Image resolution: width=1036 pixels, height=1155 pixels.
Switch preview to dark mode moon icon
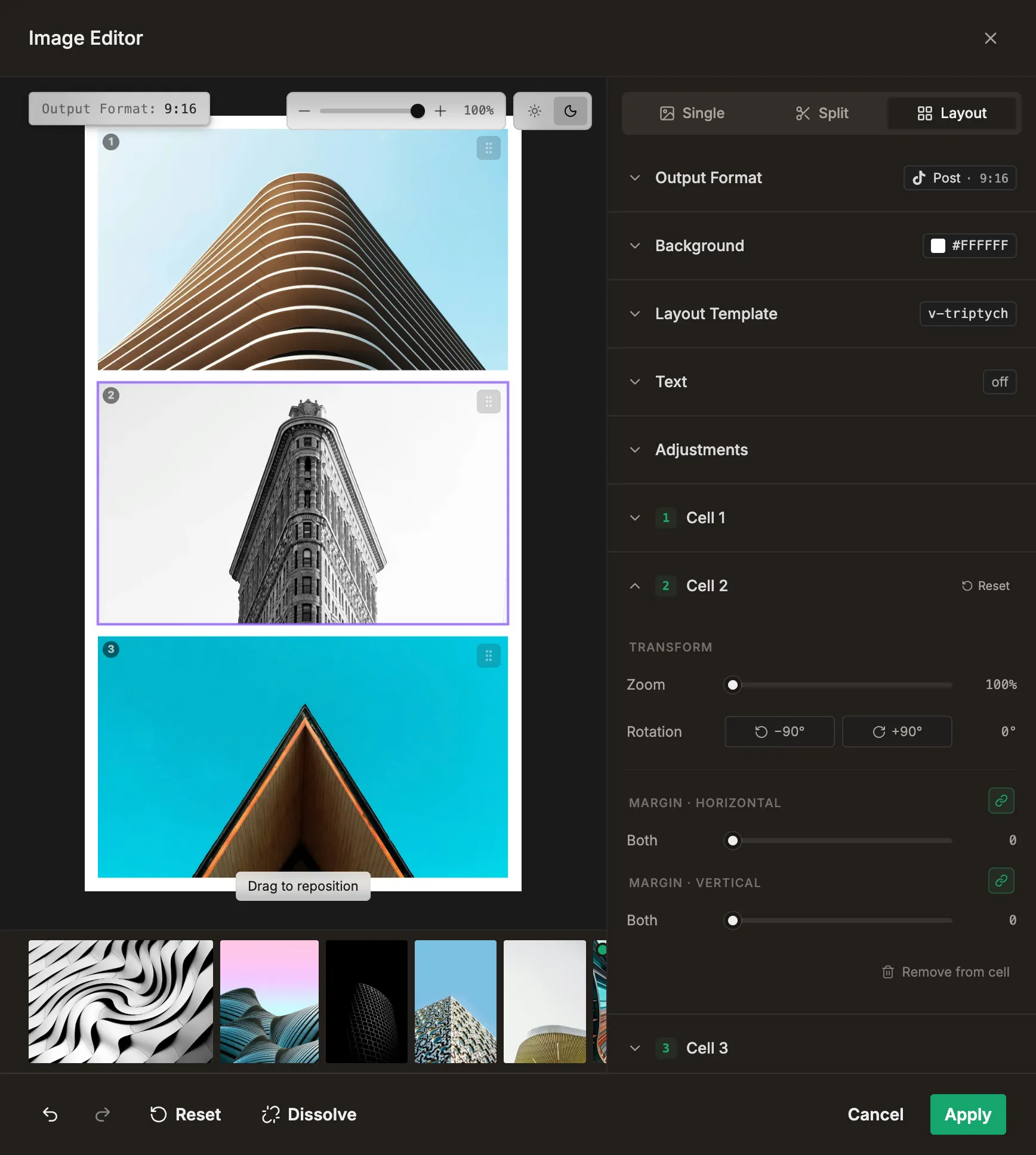pos(571,111)
